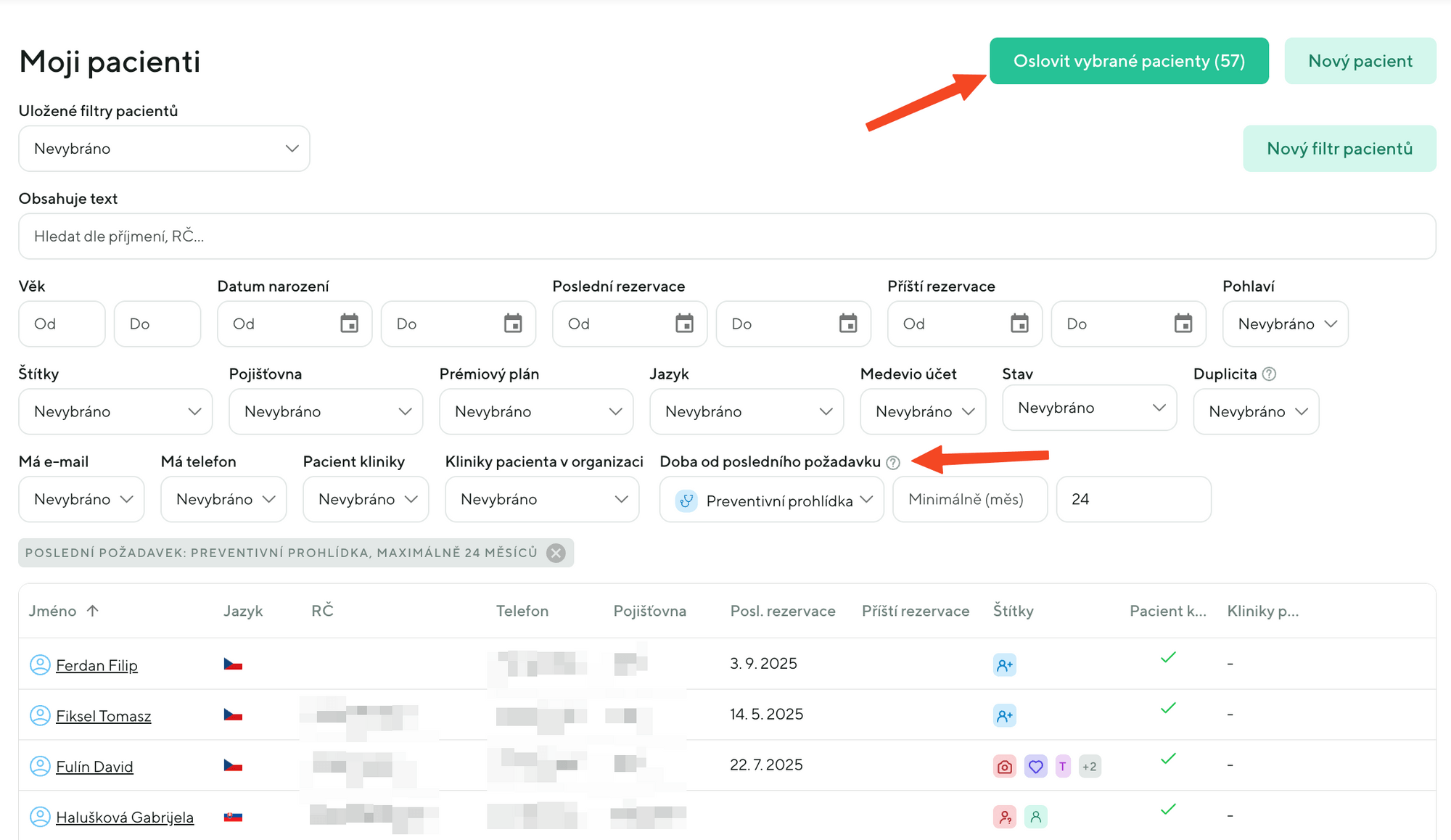Open the Preventivní prohlídka request type dropdown
Image resolution: width=1451 pixels, height=840 pixels.
pyautogui.click(x=772, y=501)
